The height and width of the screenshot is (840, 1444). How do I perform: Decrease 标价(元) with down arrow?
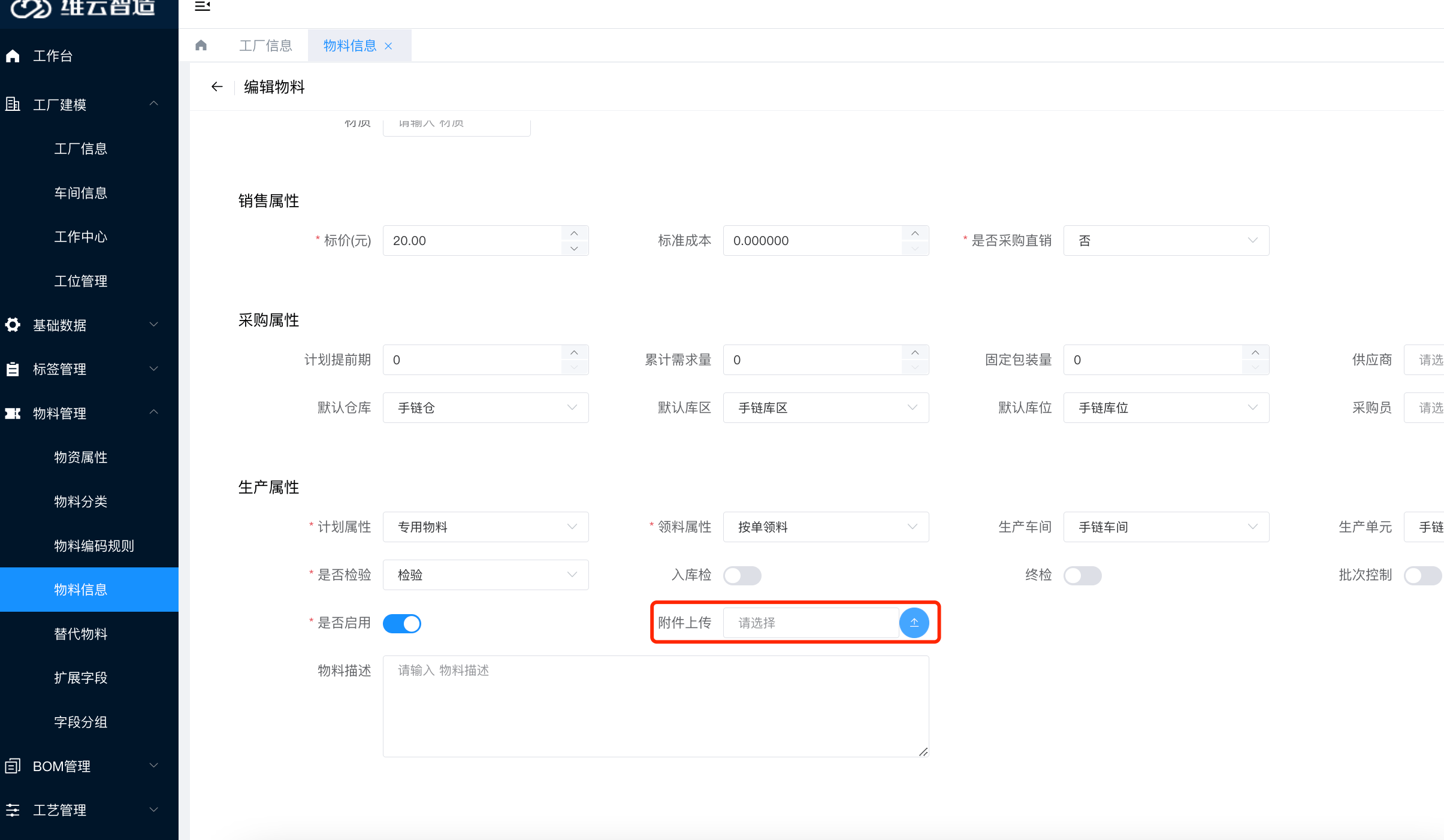click(x=575, y=248)
